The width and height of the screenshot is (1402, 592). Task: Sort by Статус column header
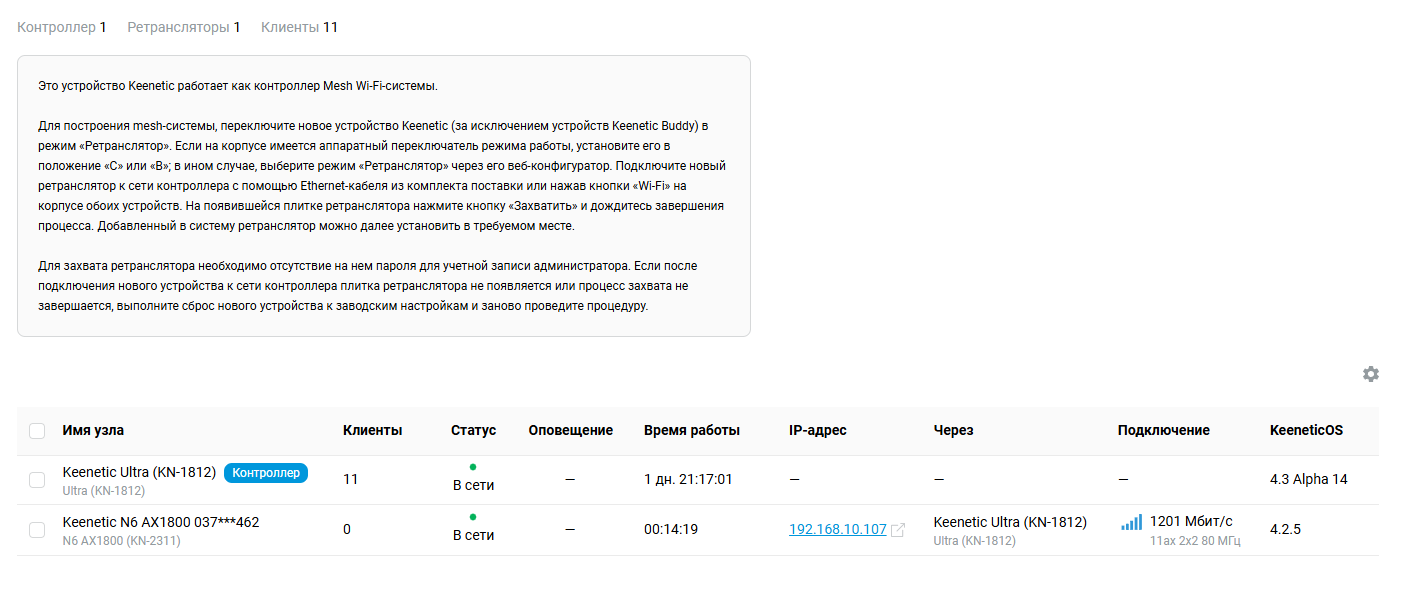click(473, 430)
